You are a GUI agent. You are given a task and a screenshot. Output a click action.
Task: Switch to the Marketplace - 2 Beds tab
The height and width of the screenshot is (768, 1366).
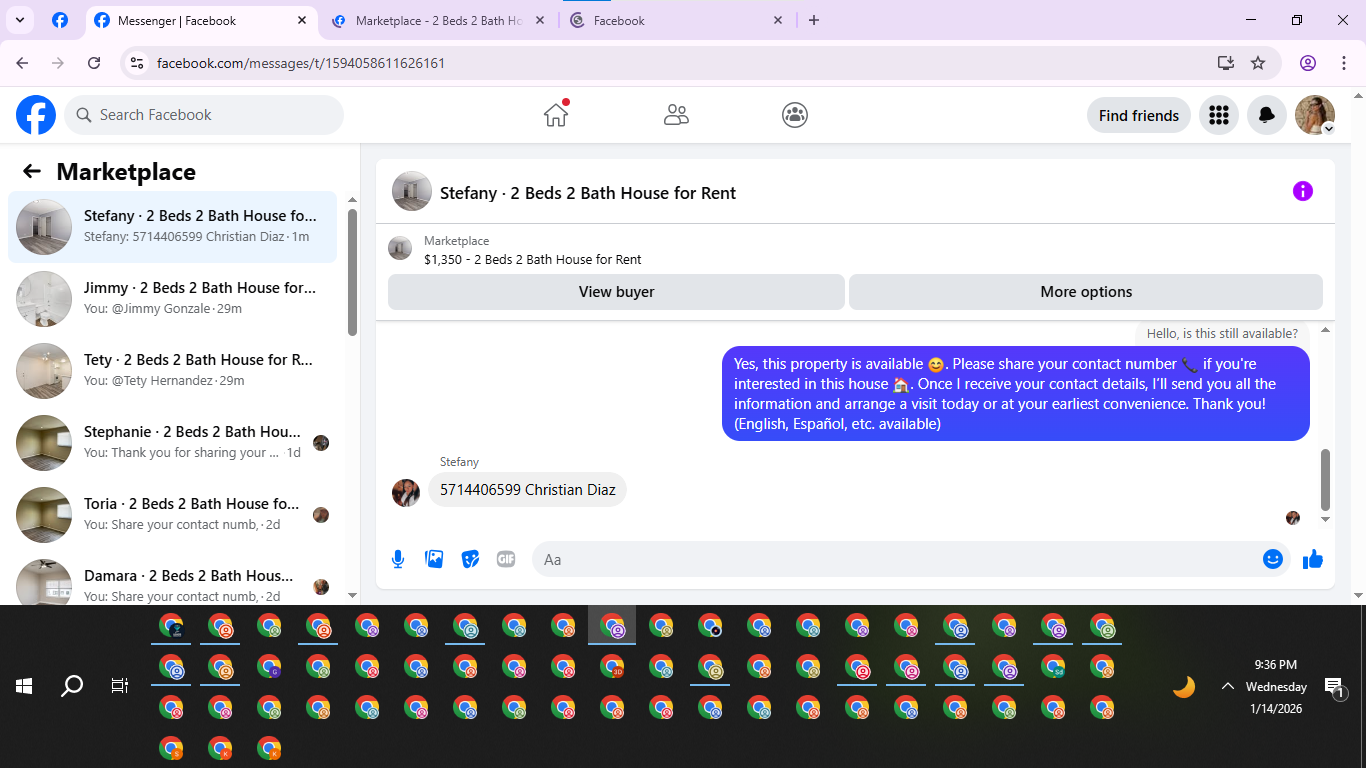(438, 20)
